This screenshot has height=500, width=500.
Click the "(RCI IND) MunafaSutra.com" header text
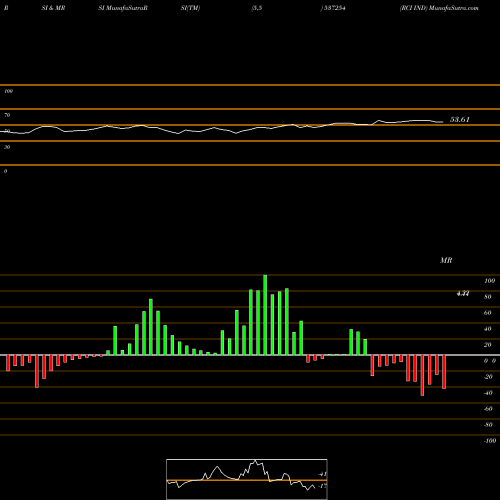click(439, 8)
